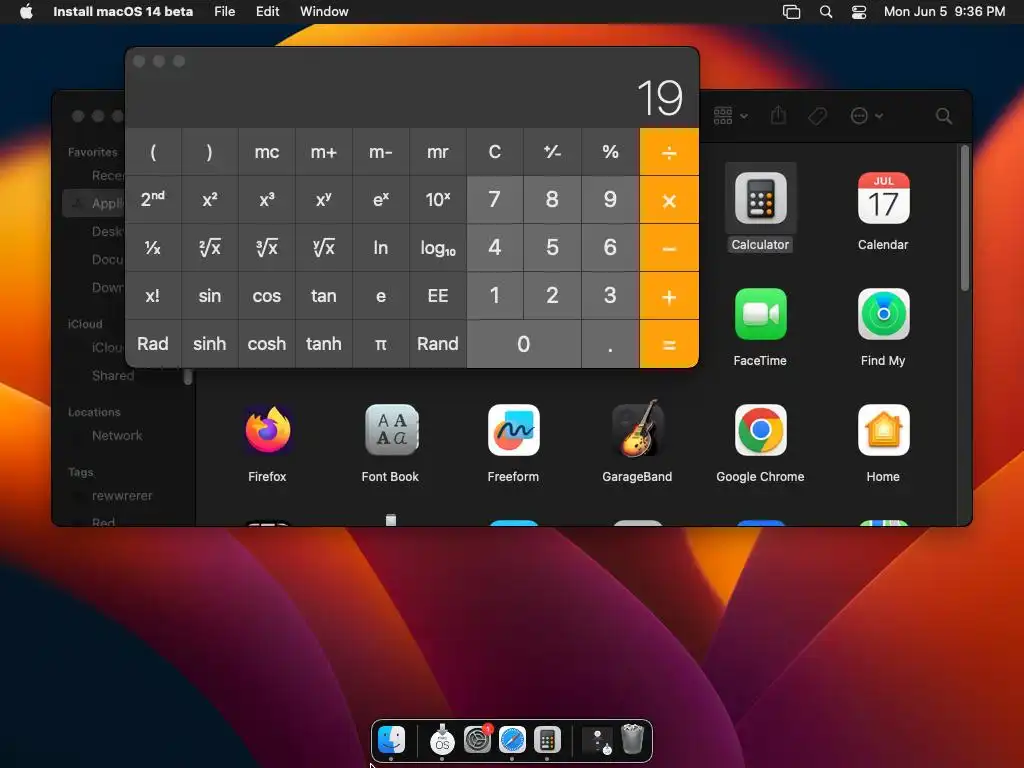
Task: Click the Stage Manager menu bar icon
Action: tap(792, 12)
